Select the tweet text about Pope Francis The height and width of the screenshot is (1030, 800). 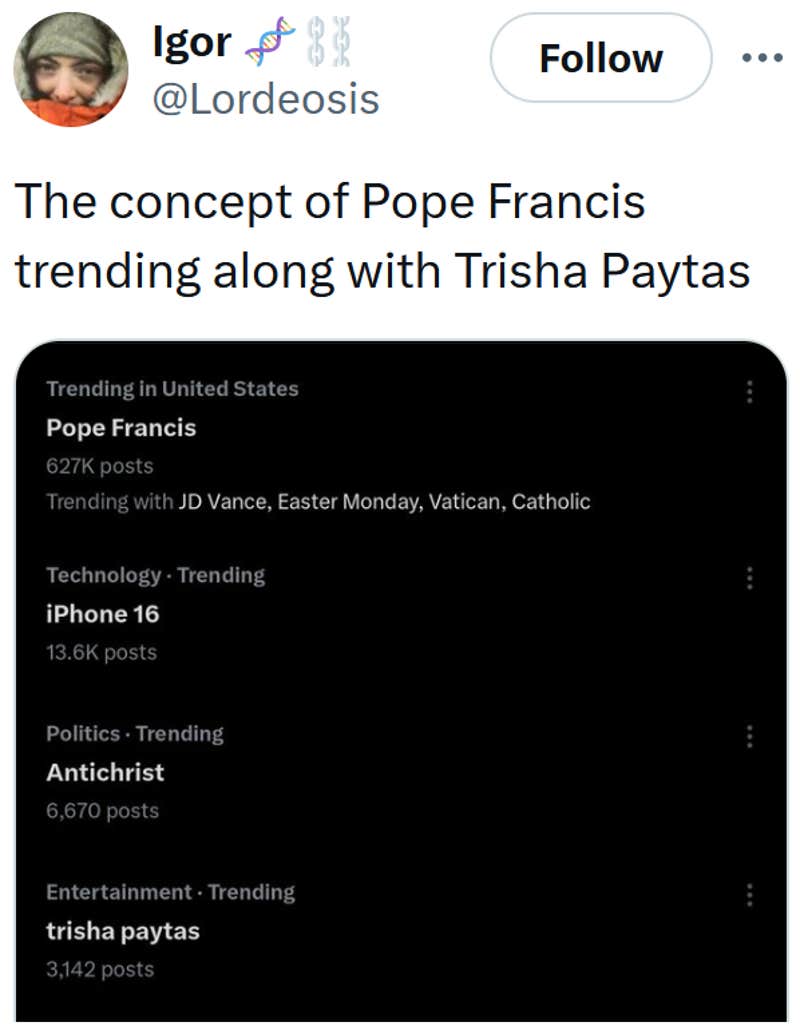330,234
